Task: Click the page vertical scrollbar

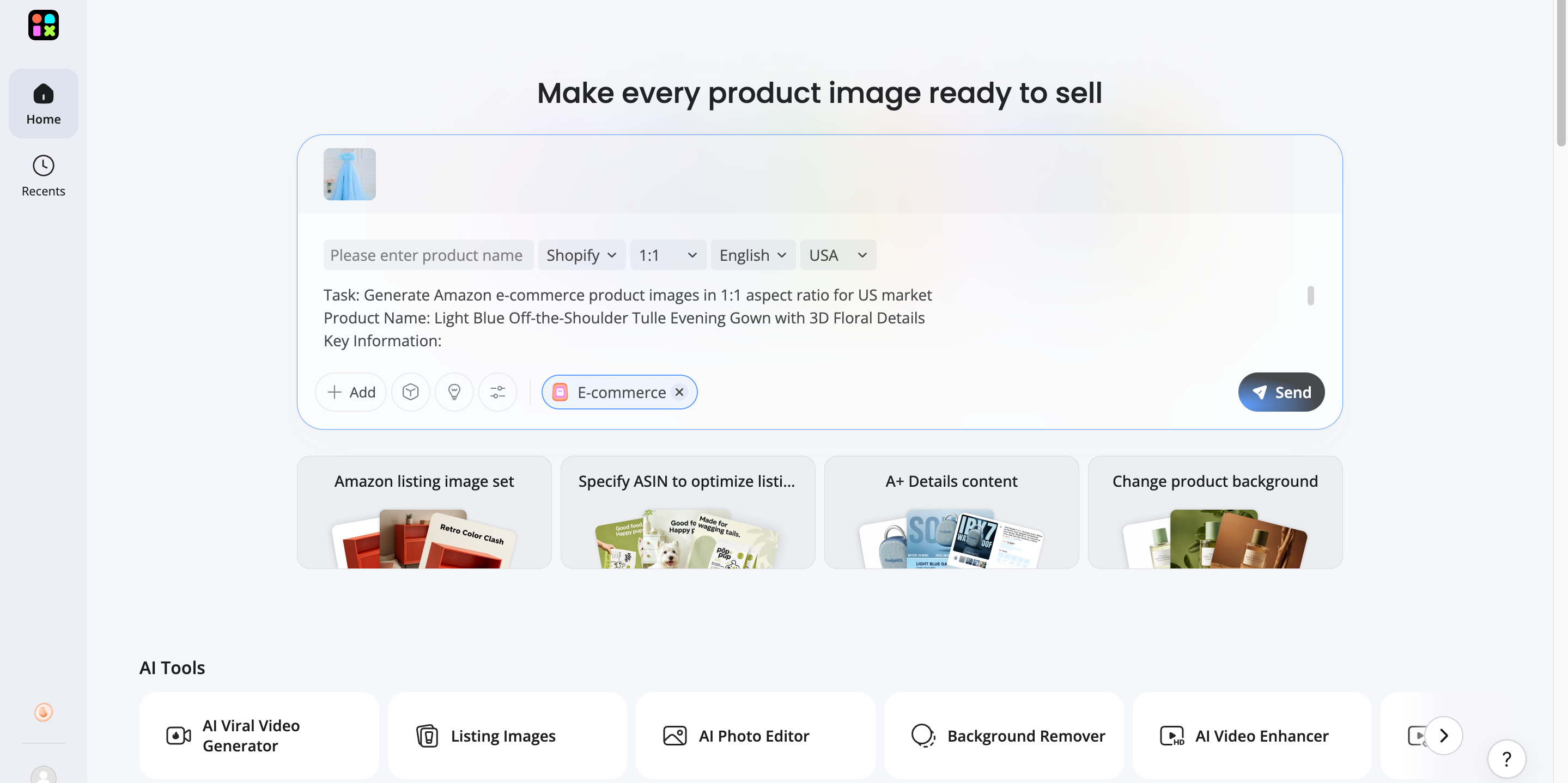Action: (x=1561, y=73)
